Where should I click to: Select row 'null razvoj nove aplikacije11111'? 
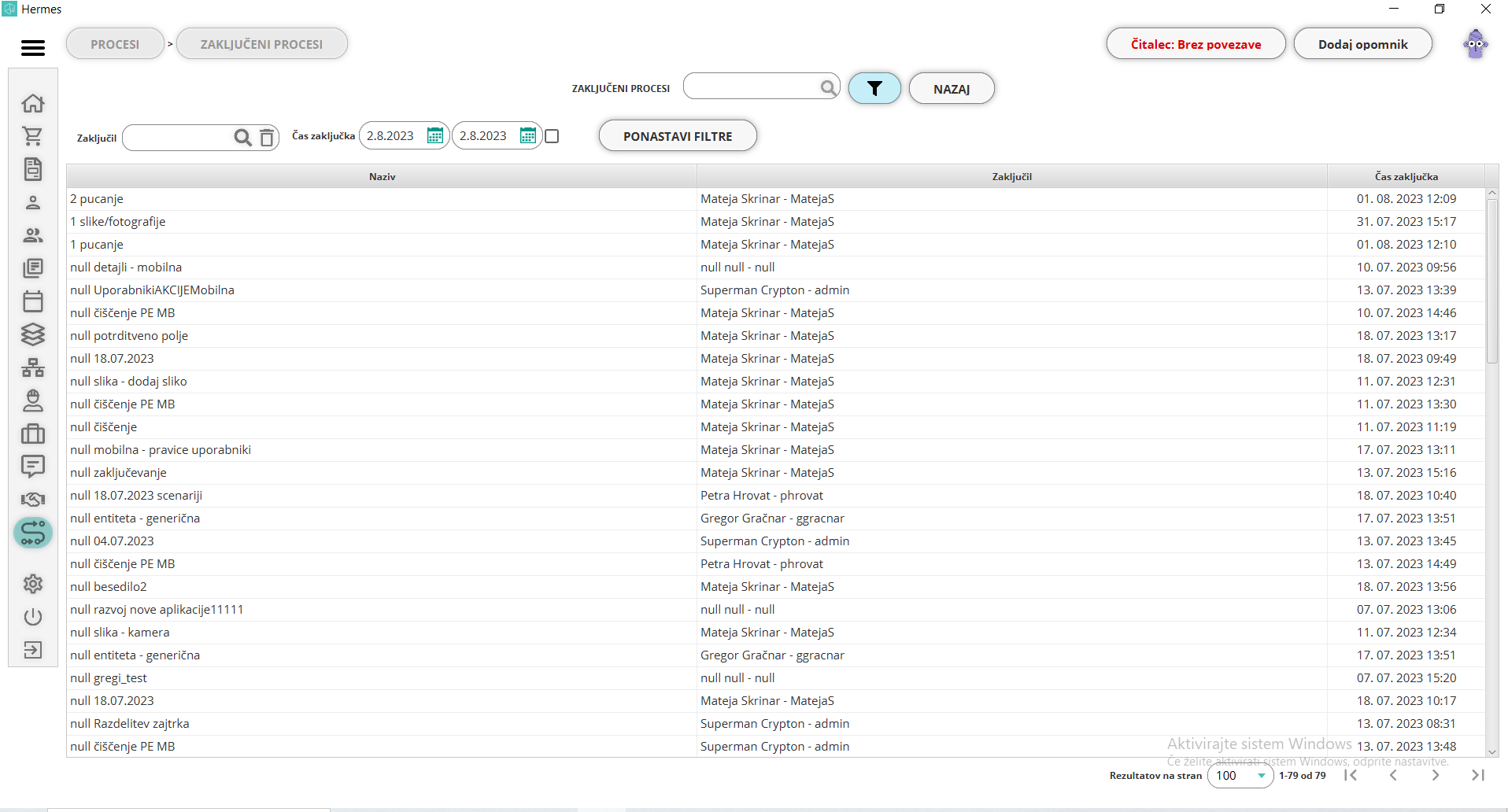776,610
